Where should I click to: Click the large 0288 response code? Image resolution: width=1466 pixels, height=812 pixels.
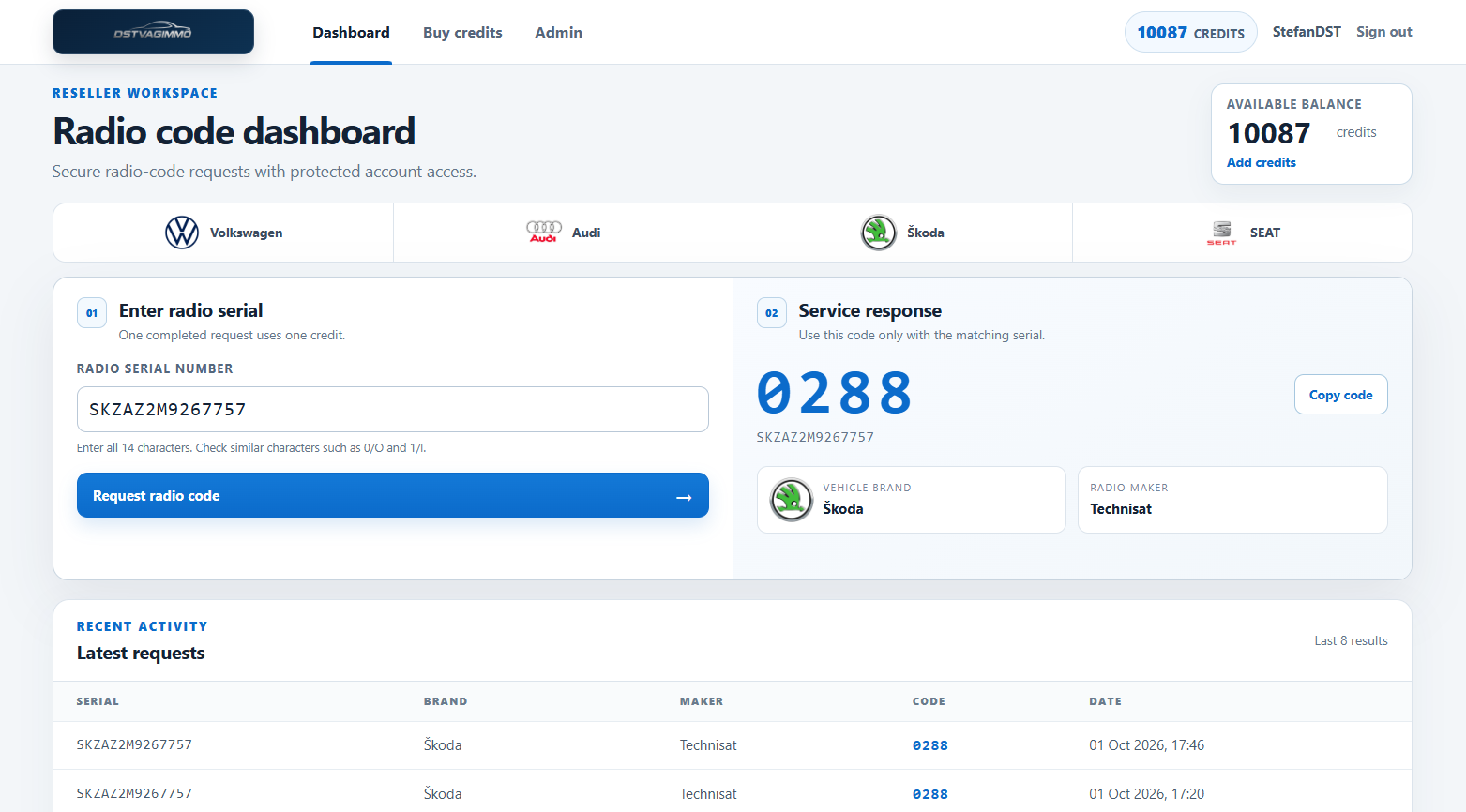[x=835, y=392]
